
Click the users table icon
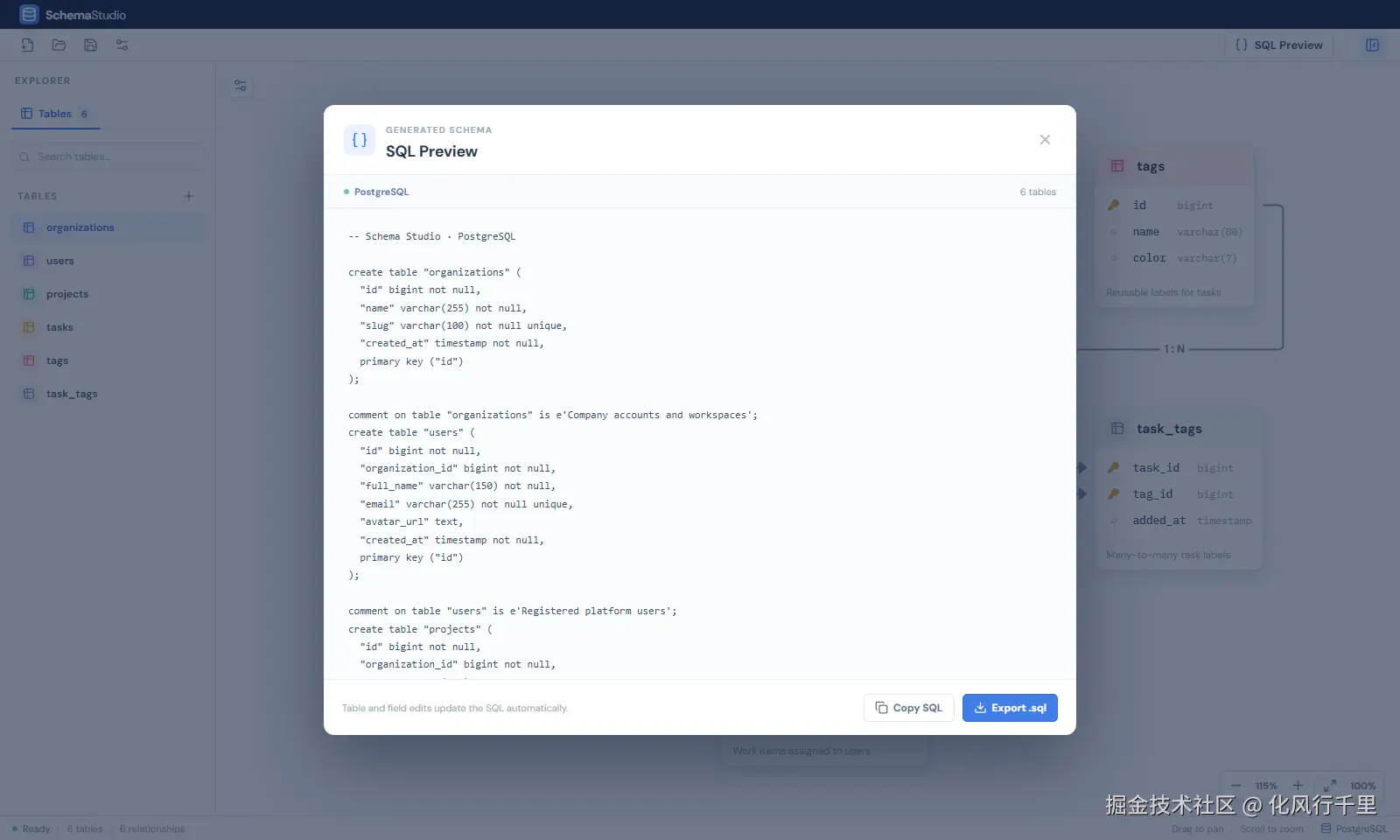pyautogui.click(x=29, y=261)
